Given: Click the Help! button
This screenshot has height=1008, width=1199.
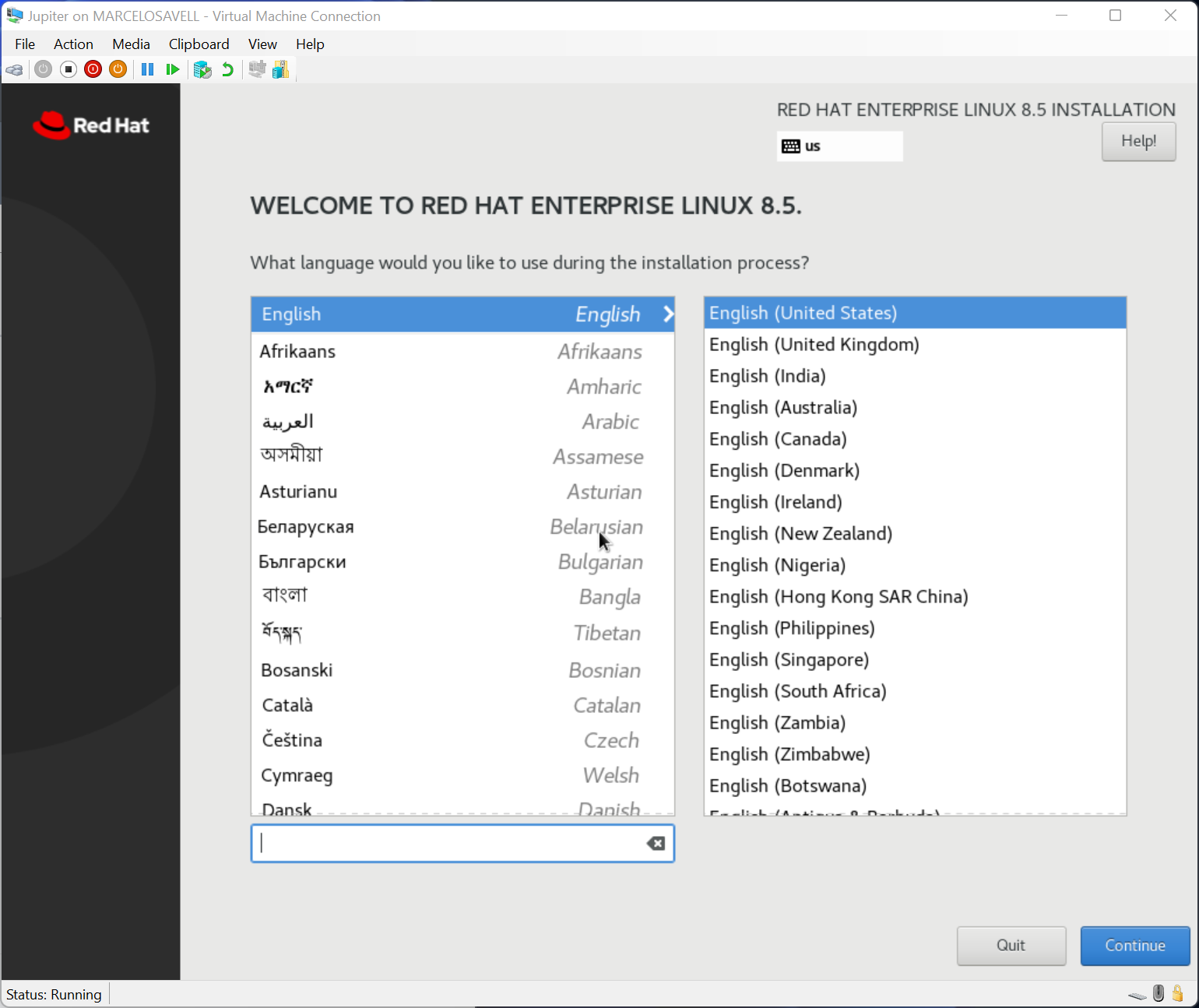Looking at the screenshot, I should 1138,142.
